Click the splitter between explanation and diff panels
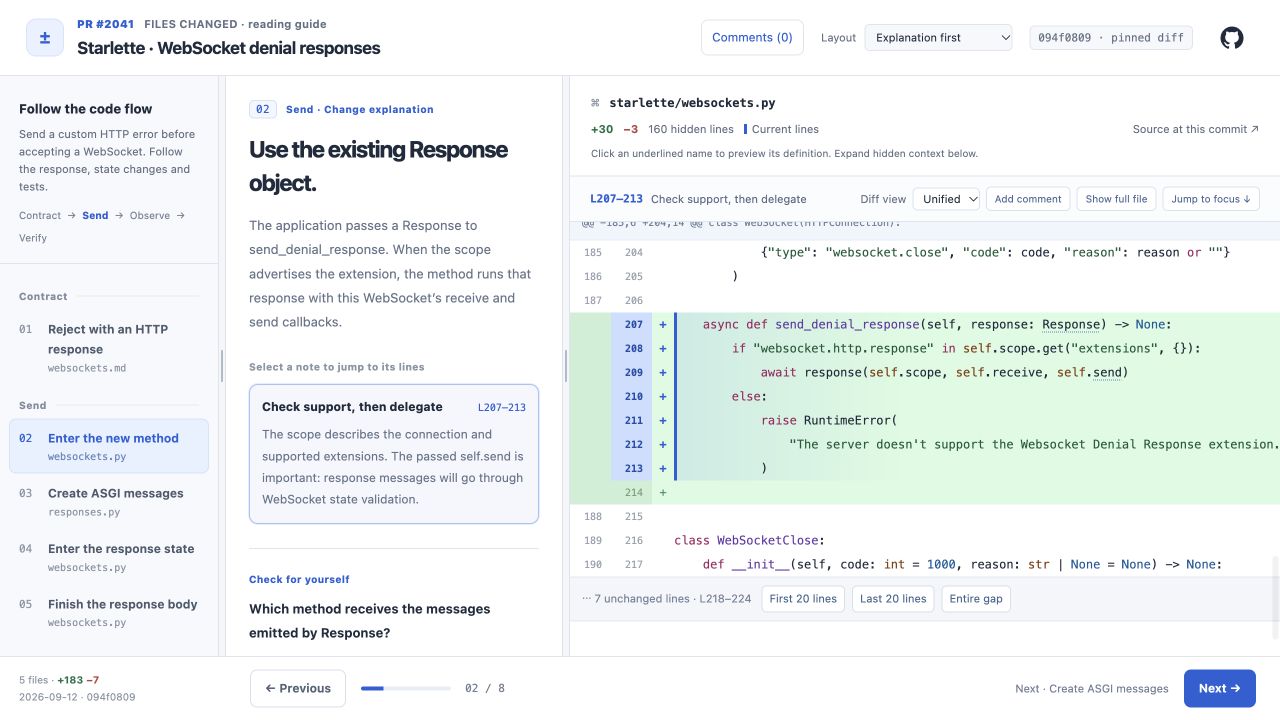 566,366
